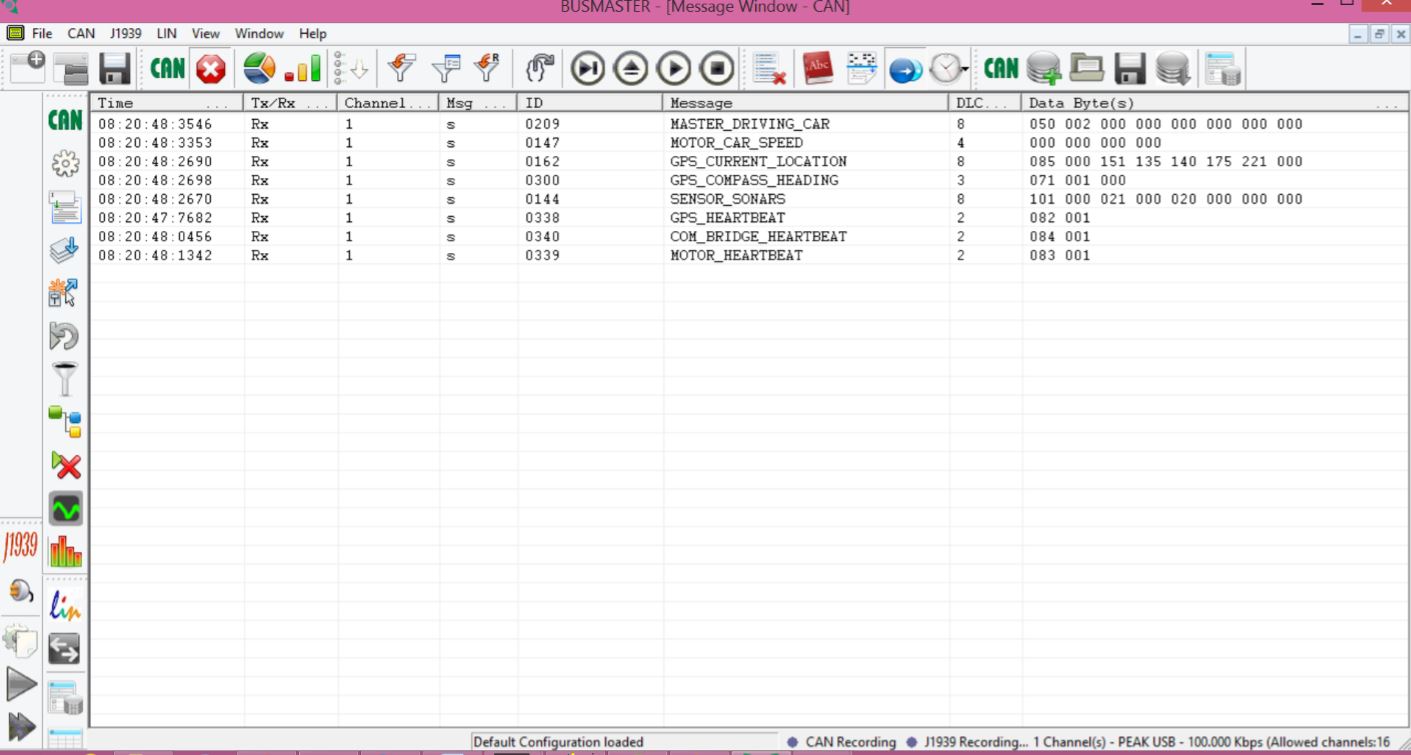1411x755 pixels.
Task: Click the funnel with window icon
Action: tap(445, 68)
